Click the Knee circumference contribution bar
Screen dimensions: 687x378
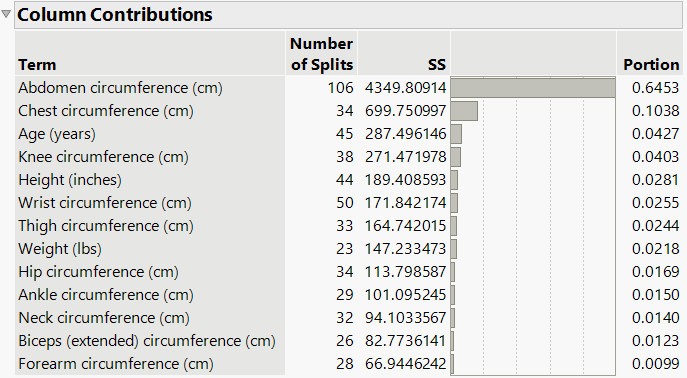(x=456, y=157)
